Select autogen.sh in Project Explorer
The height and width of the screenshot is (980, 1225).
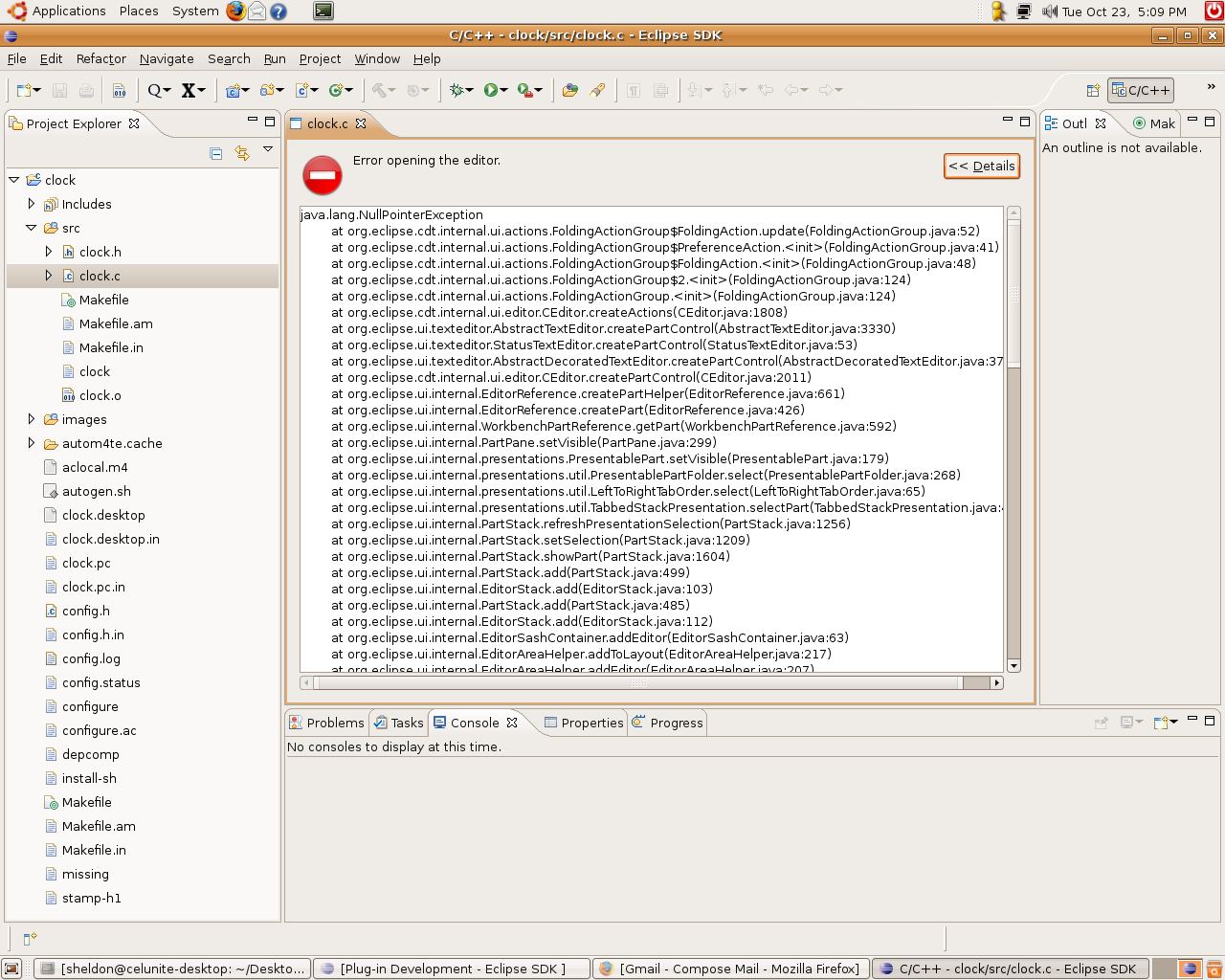[97, 491]
